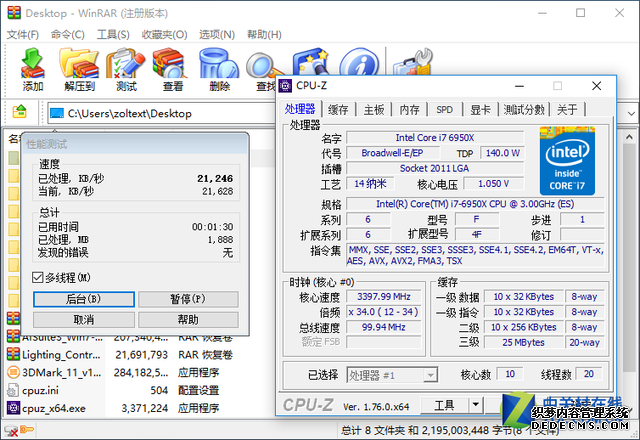640x440 pixels.
Task: Toggle the multithreading (多线程) checkbox
Action: (x=38, y=278)
